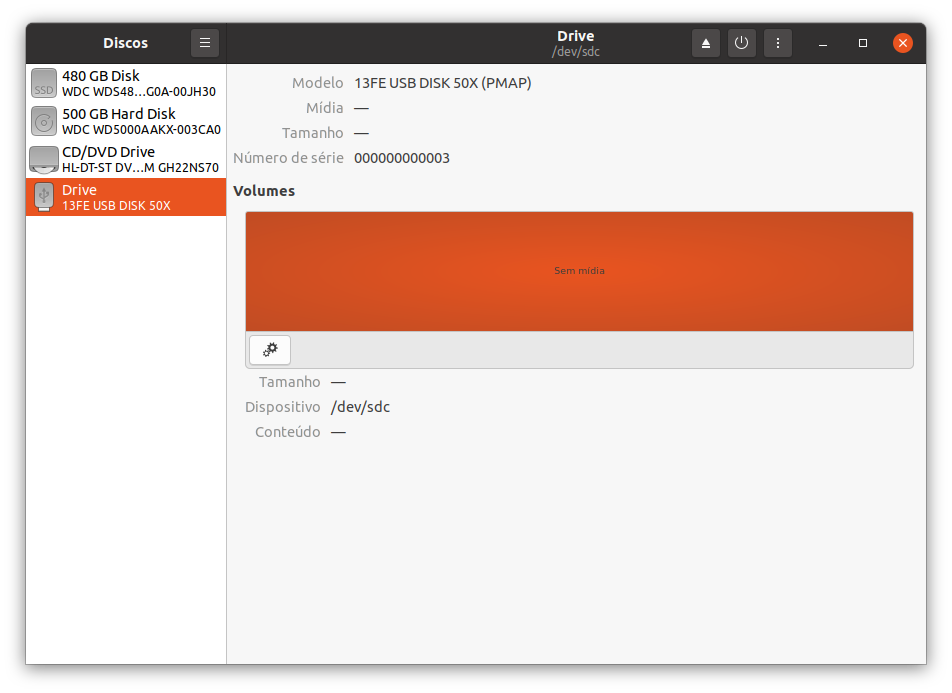Select the CD/DVD Drive icon
This screenshot has width=952, height=693.
coord(44,159)
